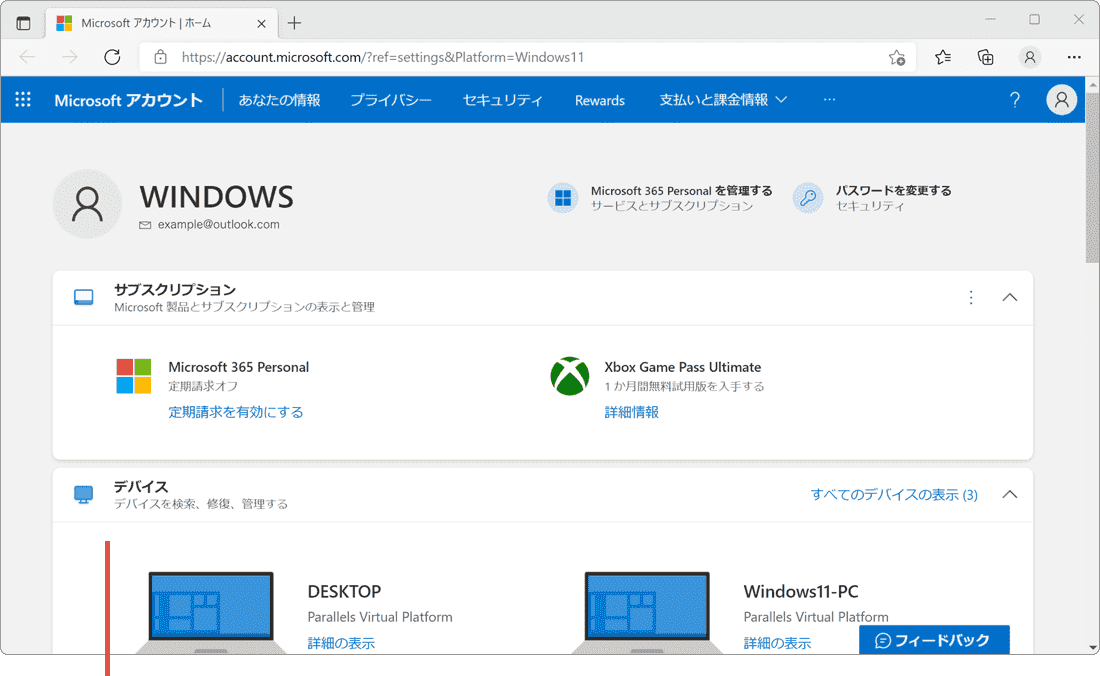
Task: Click the Microsoft 365 colorful square logo
Action: (133, 377)
